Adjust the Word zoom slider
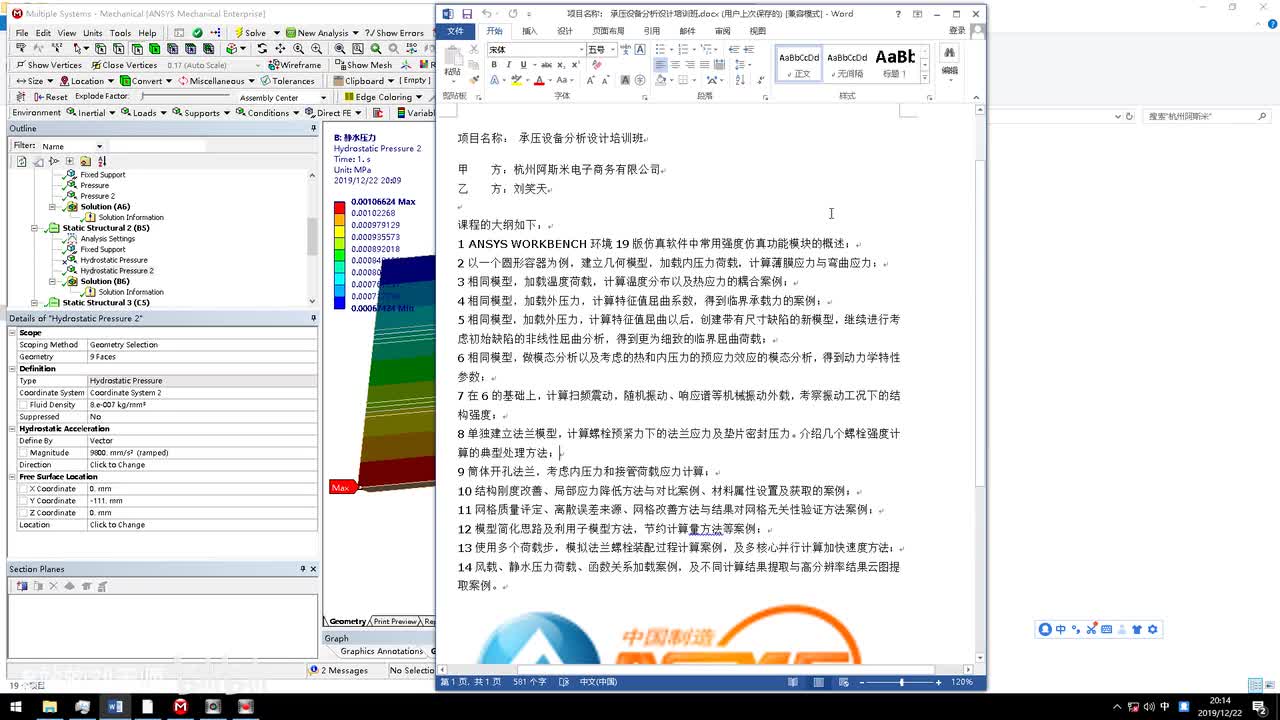Screen dimensions: 1280x720 pyautogui.click(x=901, y=682)
